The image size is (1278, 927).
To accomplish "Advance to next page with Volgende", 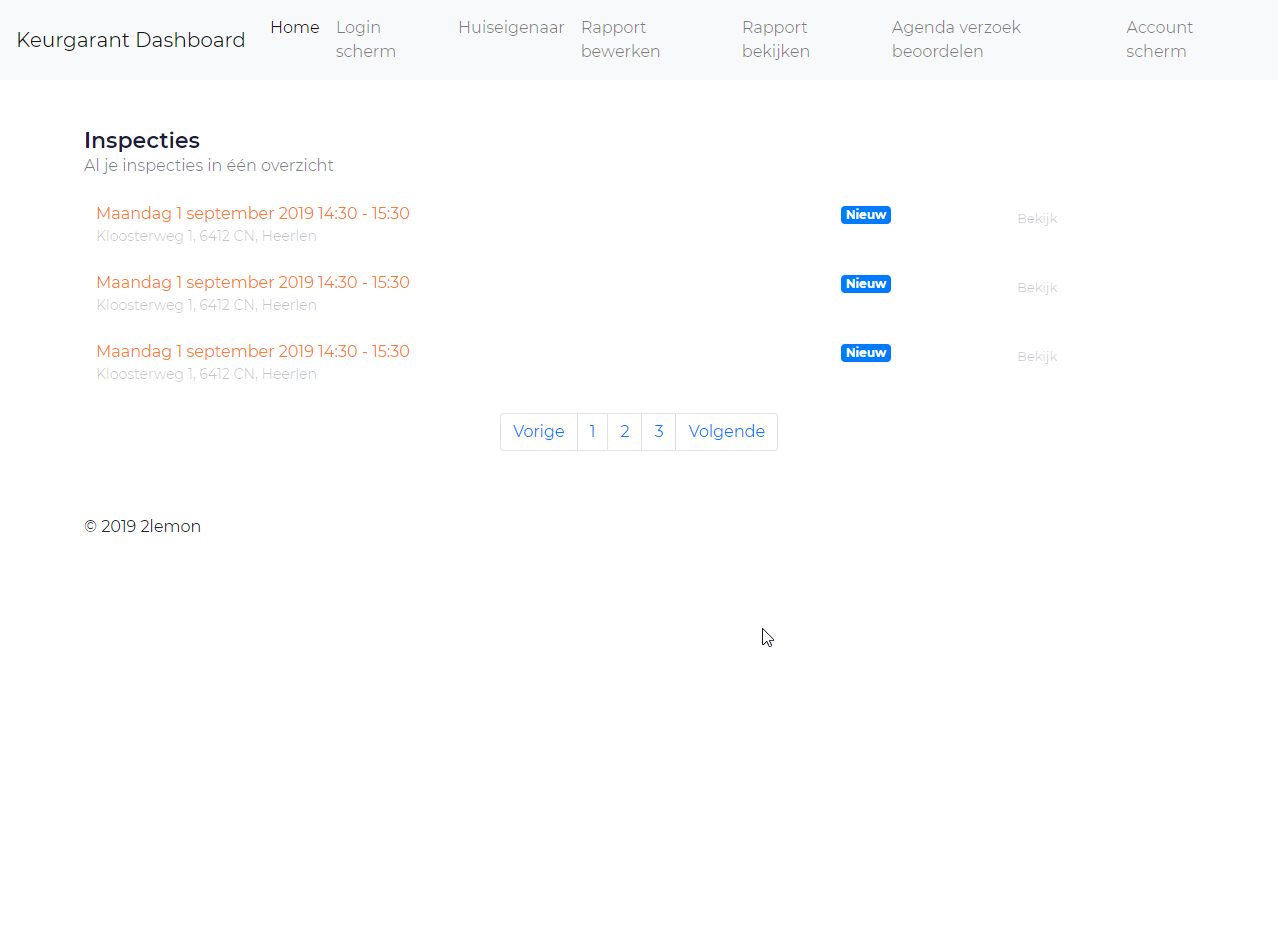I will 726,432.
